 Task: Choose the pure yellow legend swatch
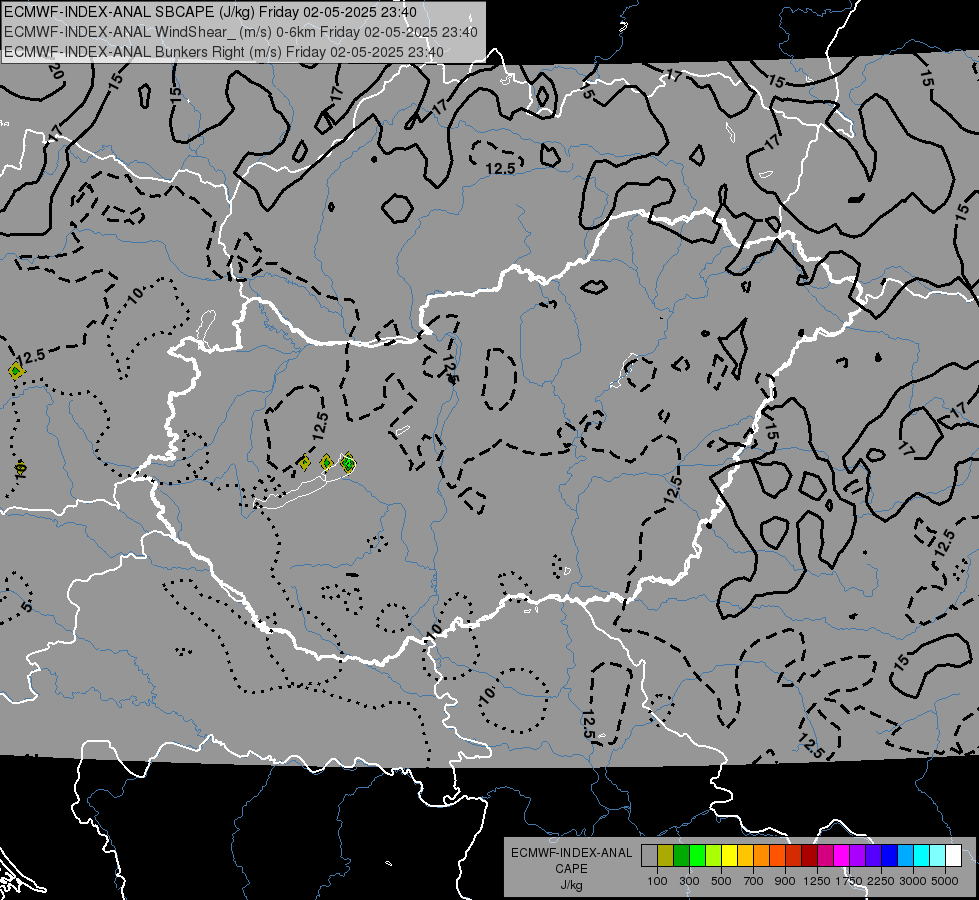click(x=730, y=856)
